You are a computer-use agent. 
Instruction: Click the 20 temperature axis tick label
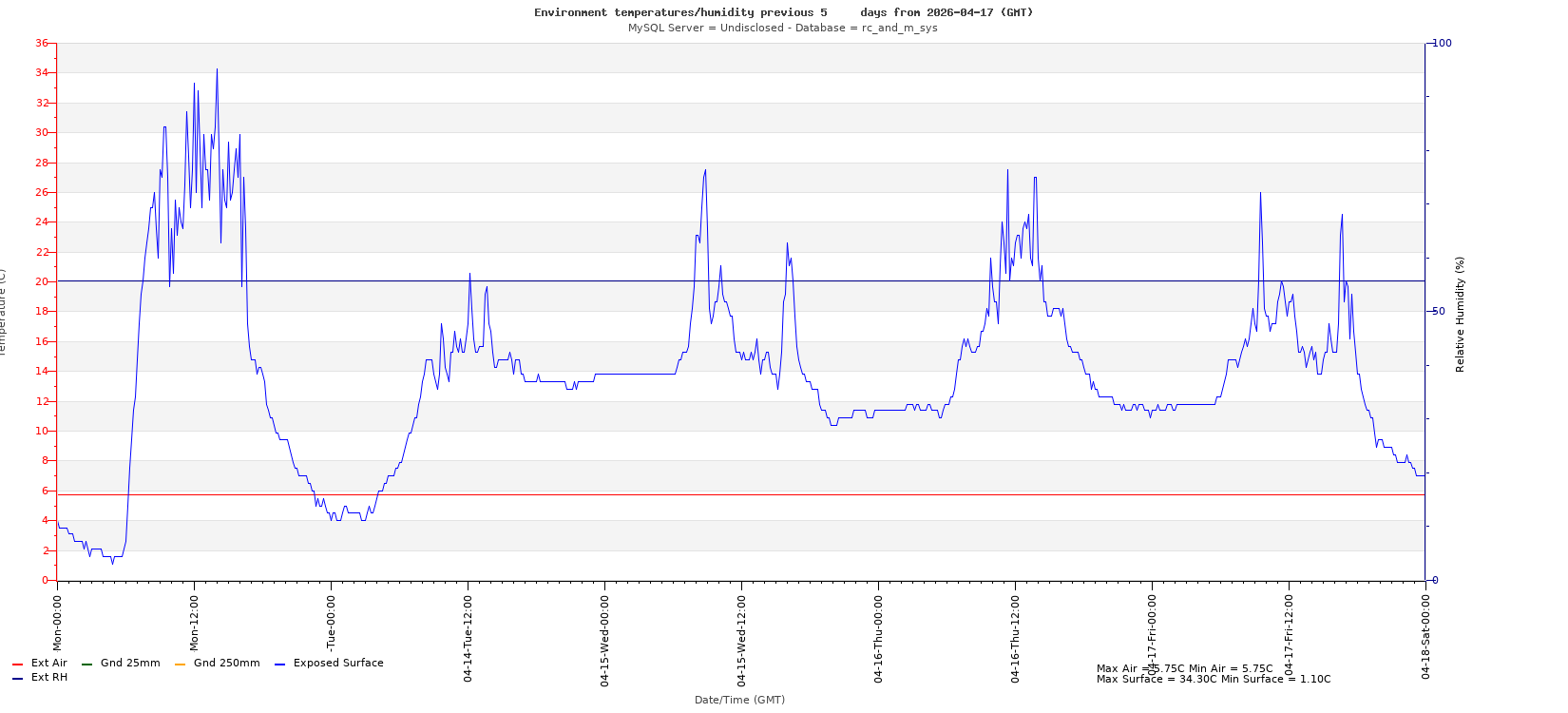pyautogui.click(x=41, y=281)
